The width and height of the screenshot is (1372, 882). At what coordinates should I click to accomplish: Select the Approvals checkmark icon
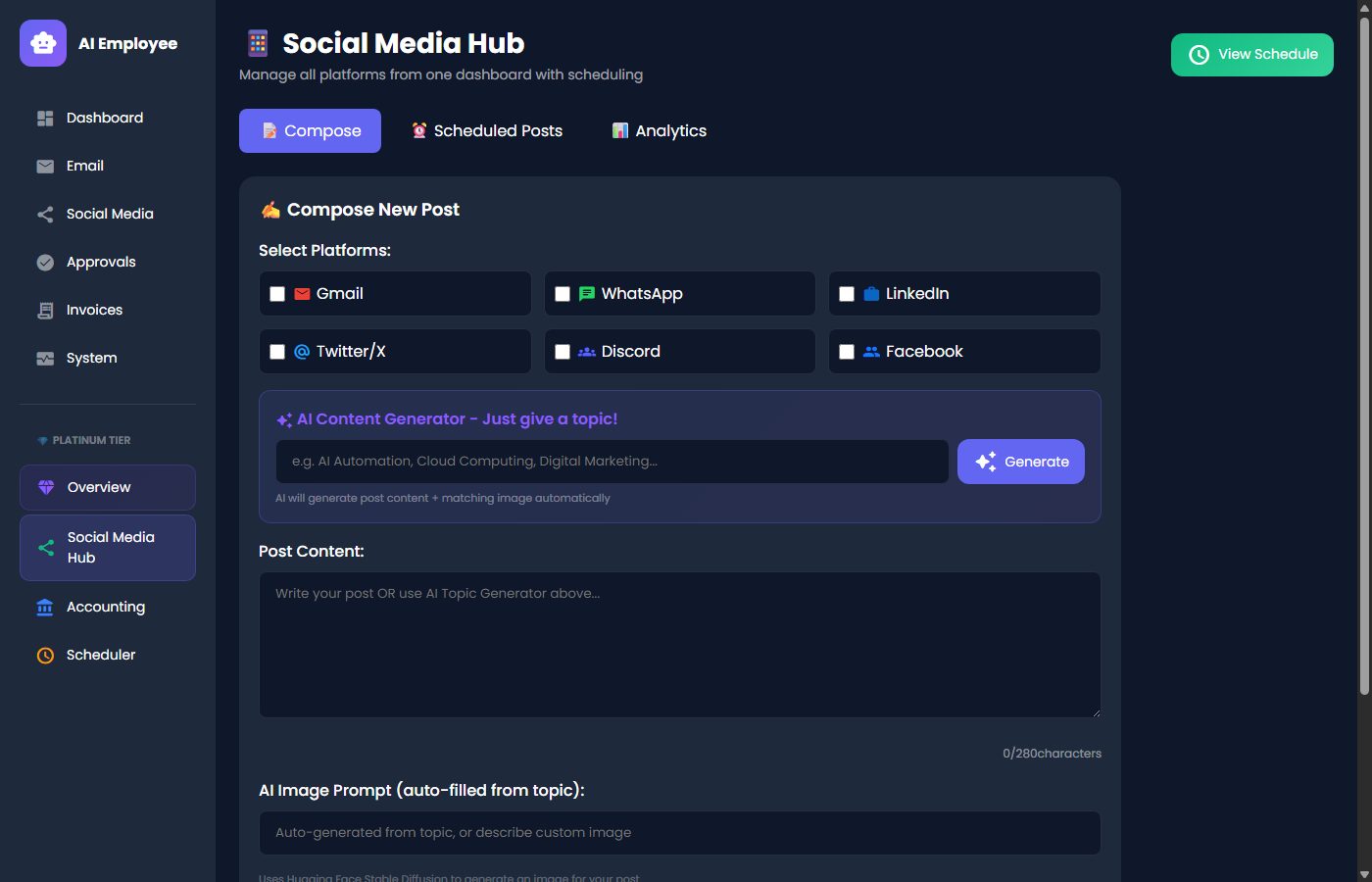coord(45,263)
